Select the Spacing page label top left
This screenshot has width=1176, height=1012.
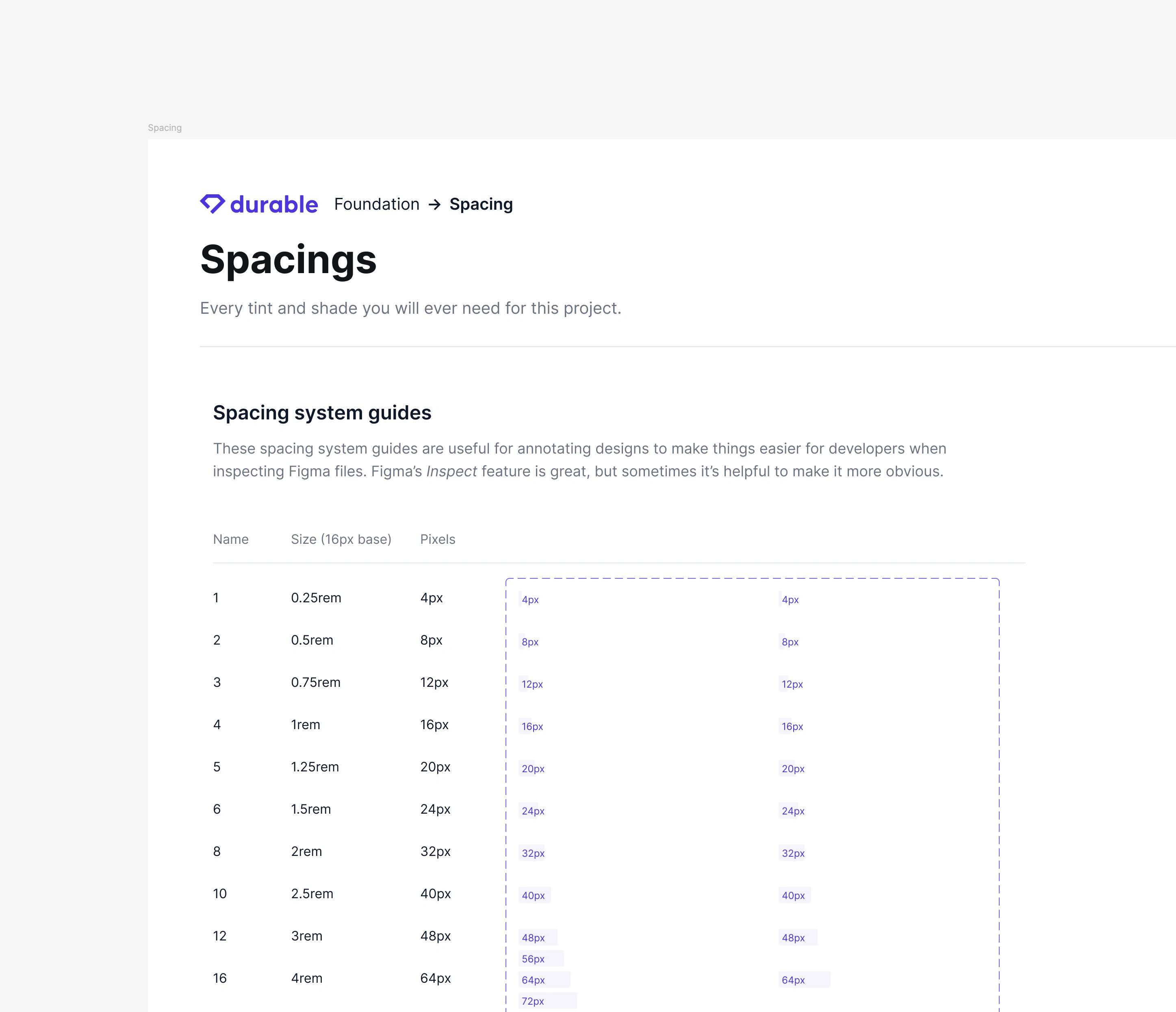coord(165,127)
